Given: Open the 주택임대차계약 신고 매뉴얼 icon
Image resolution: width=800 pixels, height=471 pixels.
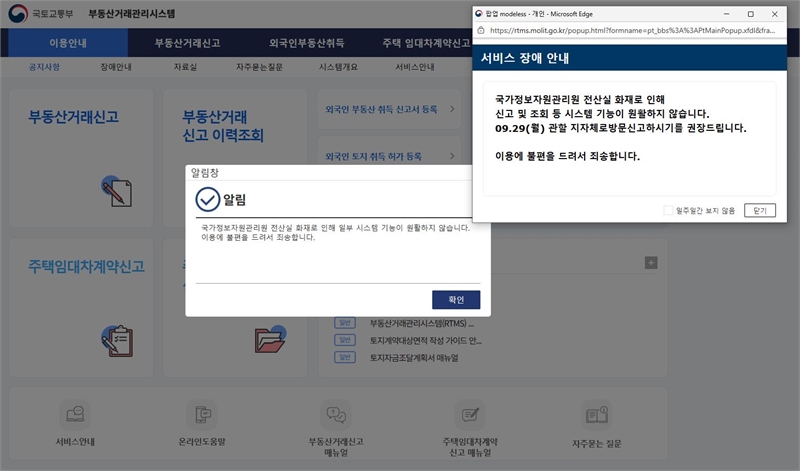Looking at the screenshot, I should coord(467,413).
